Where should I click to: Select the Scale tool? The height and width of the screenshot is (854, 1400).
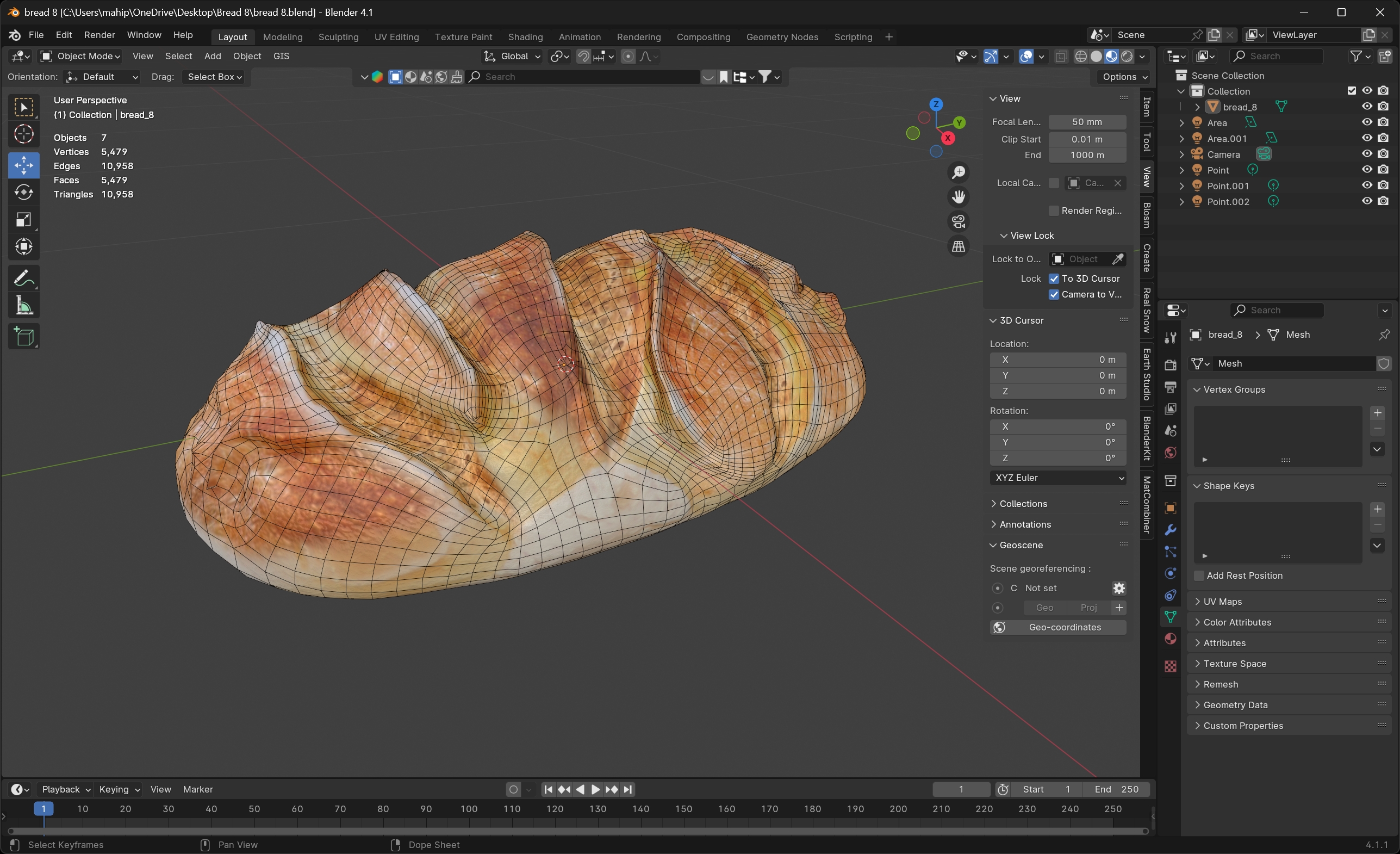pos(23,219)
